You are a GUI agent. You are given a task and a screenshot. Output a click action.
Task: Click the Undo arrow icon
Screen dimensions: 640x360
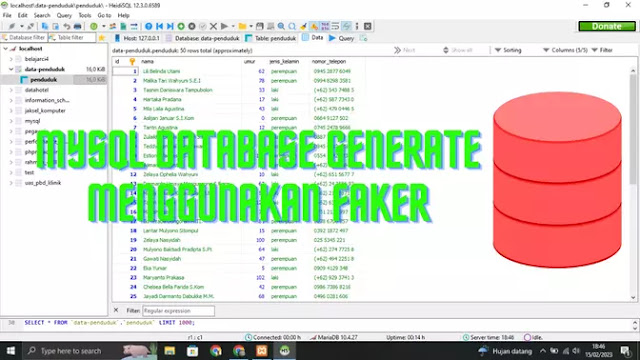[x=67, y=26]
